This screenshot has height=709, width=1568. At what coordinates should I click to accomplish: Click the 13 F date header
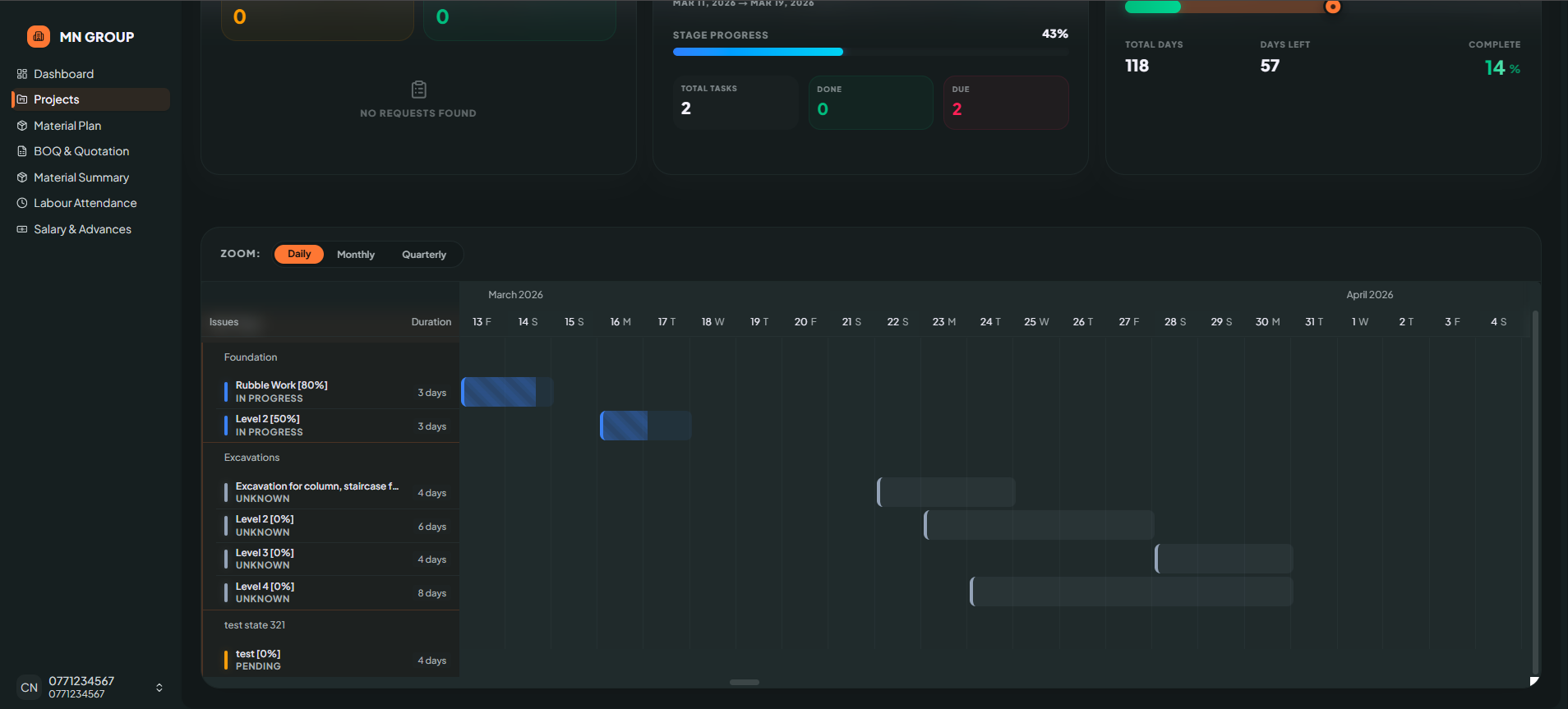click(x=482, y=322)
